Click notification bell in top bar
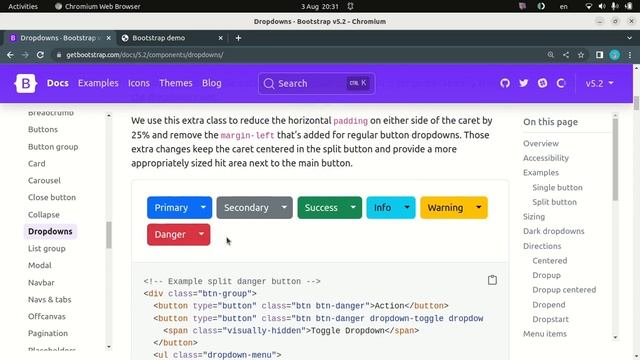Viewport: 640px width, 360px height. pos(350,6)
